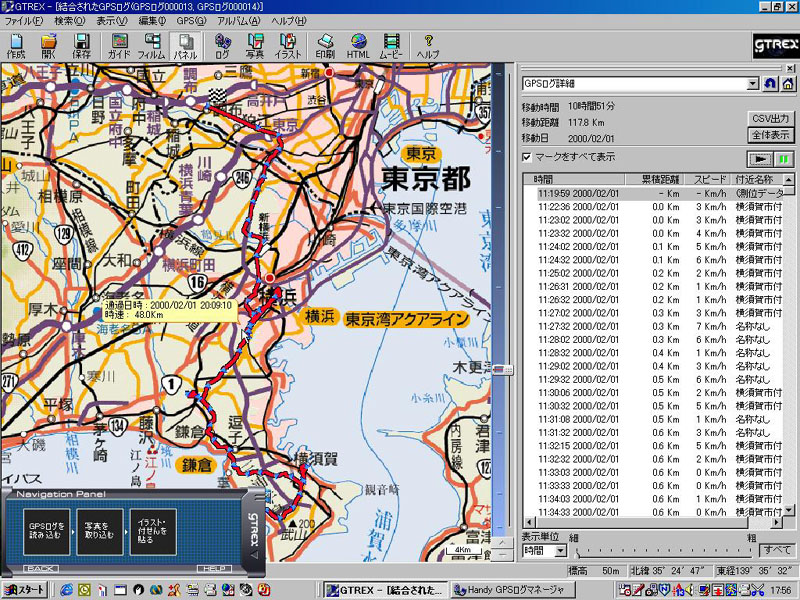Switch to フィルム (Film) view icon

coord(151,46)
